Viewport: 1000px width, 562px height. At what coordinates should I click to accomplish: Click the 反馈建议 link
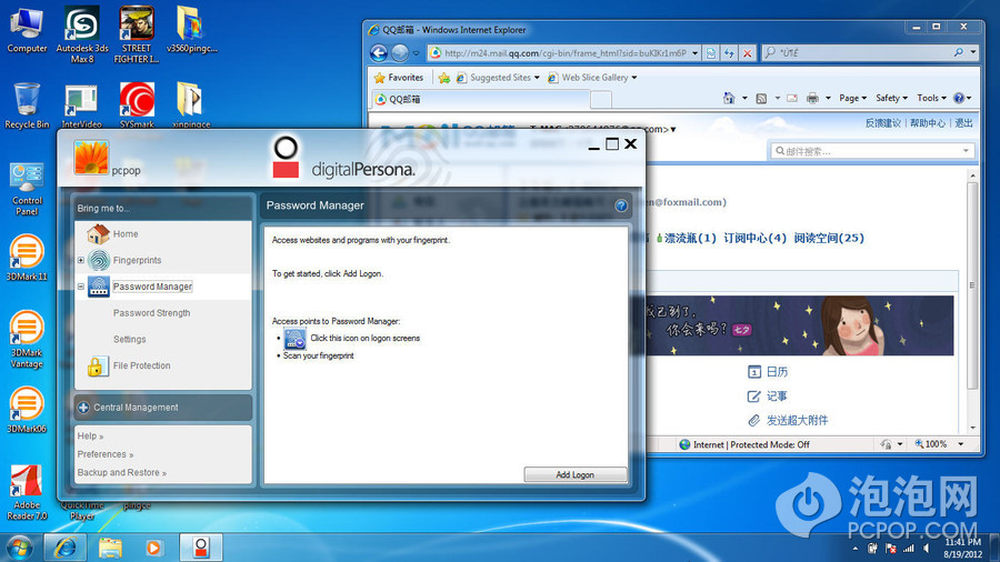(x=883, y=123)
